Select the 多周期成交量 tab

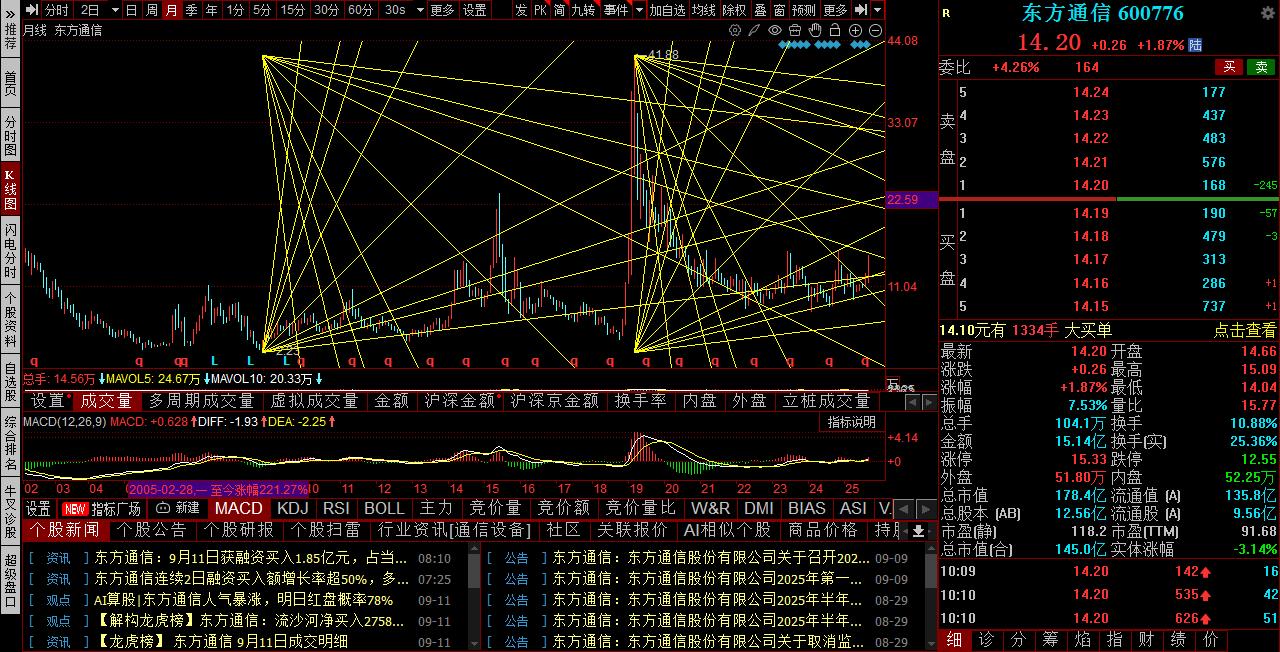click(201, 401)
